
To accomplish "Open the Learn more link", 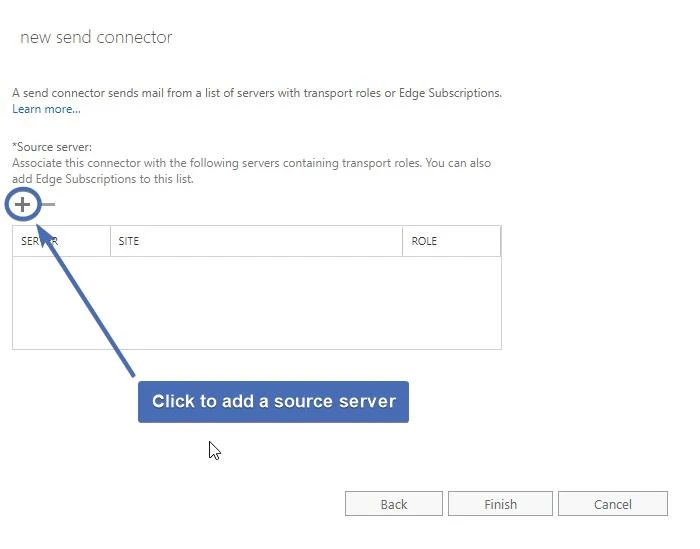I will point(46,109).
